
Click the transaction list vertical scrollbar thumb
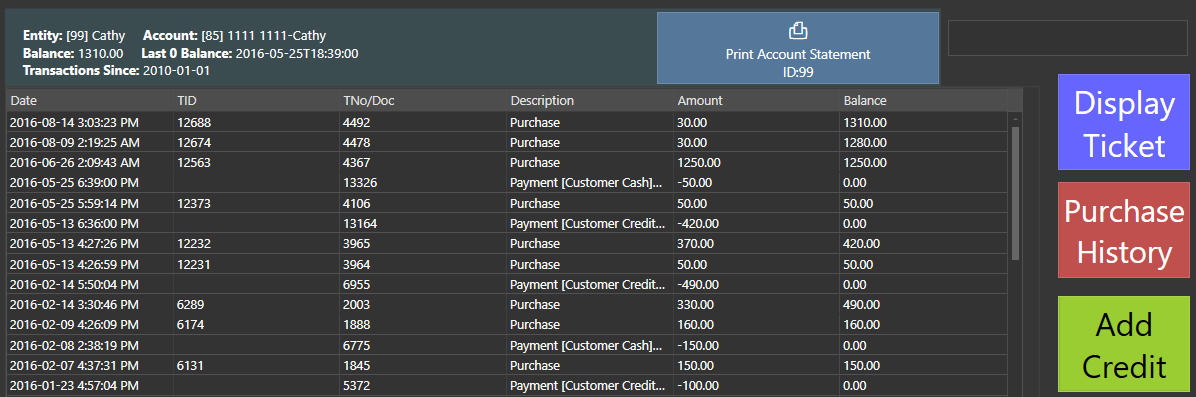(x=1015, y=194)
